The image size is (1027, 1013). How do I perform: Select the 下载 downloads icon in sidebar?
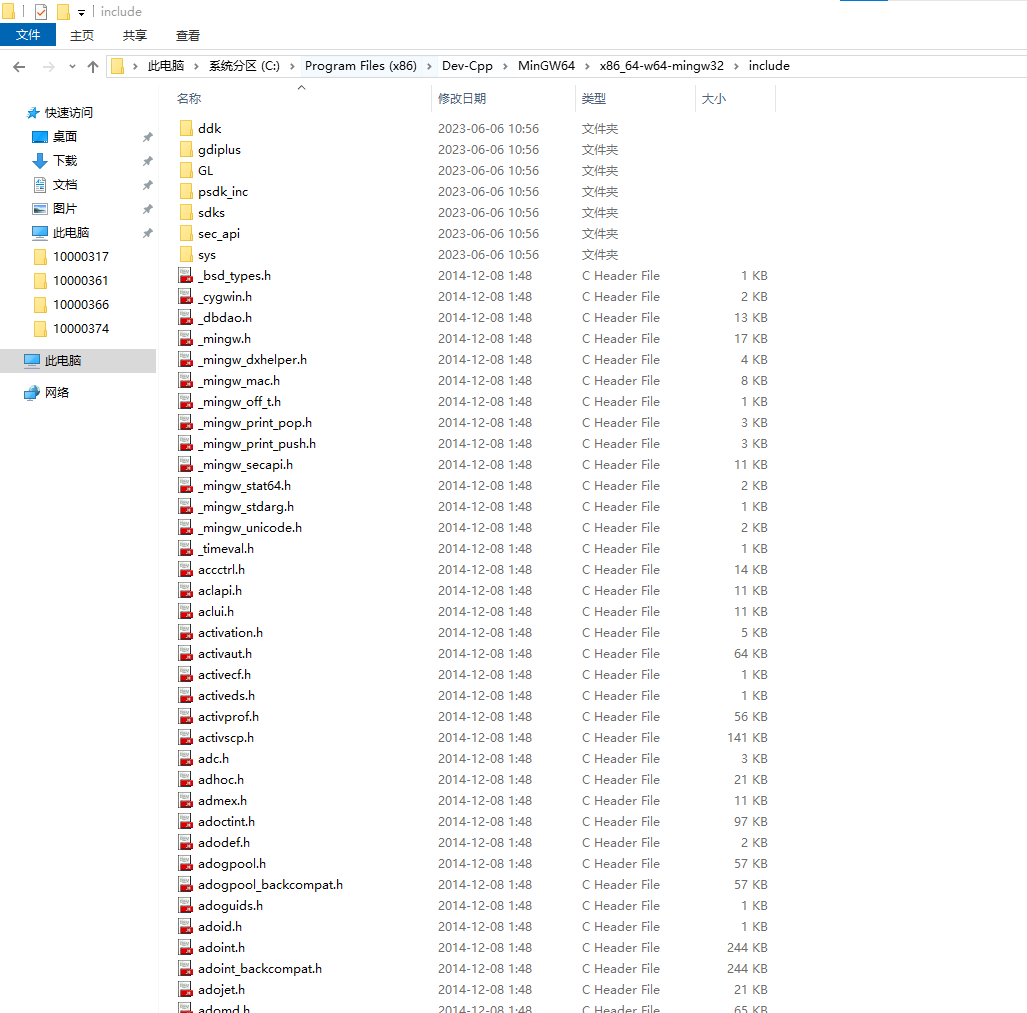point(40,161)
